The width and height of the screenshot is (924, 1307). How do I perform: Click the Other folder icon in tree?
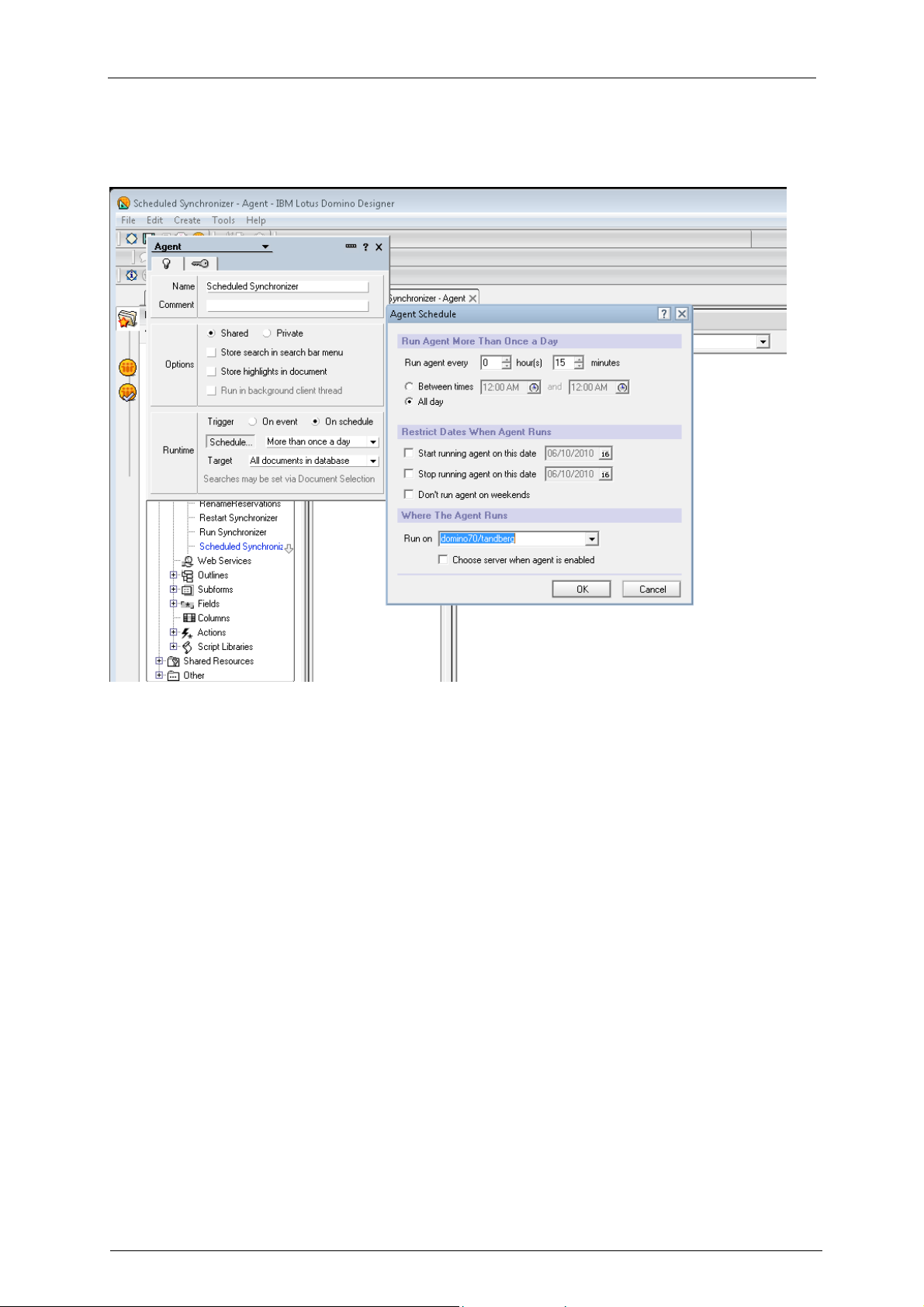[174, 676]
